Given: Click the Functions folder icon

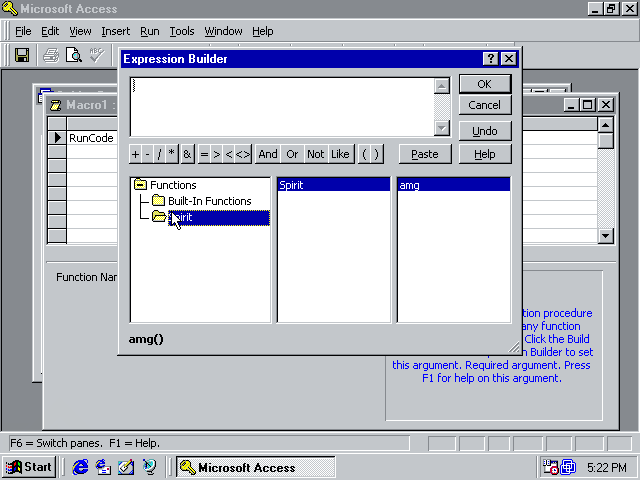Looking at the screenshot, I should 140,185.
